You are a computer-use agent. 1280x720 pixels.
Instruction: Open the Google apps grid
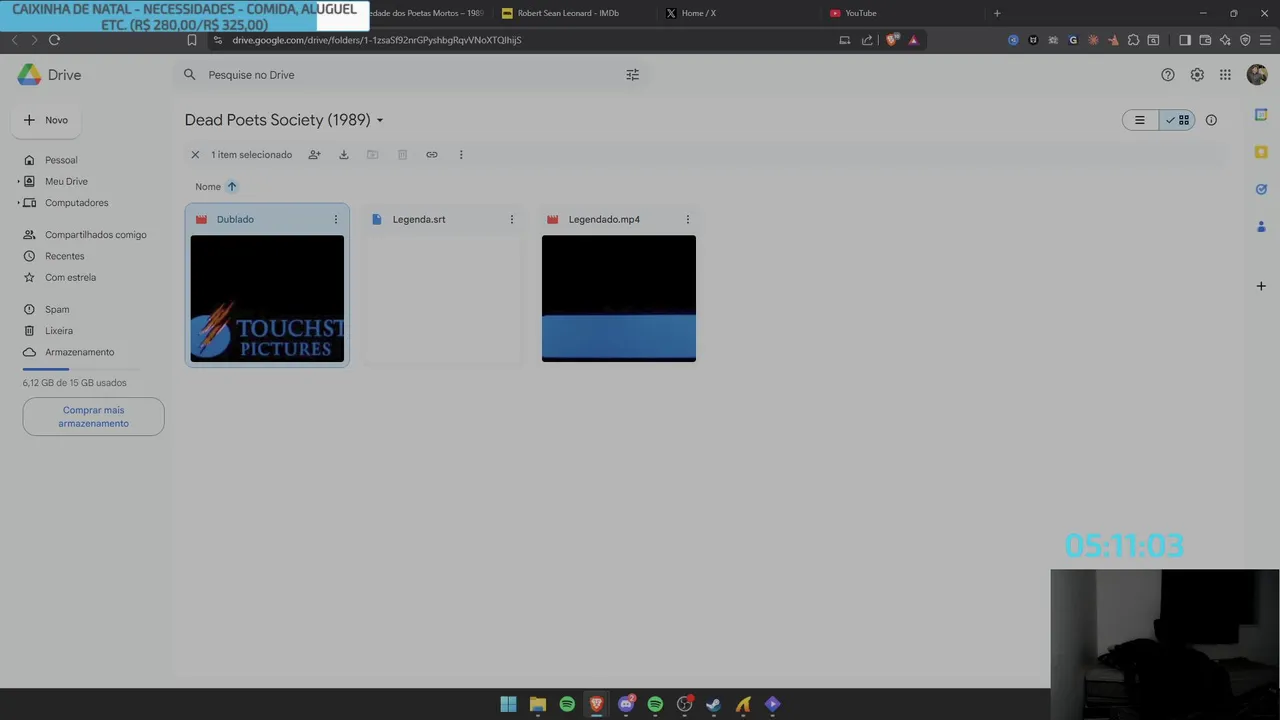click(1225, 75)
